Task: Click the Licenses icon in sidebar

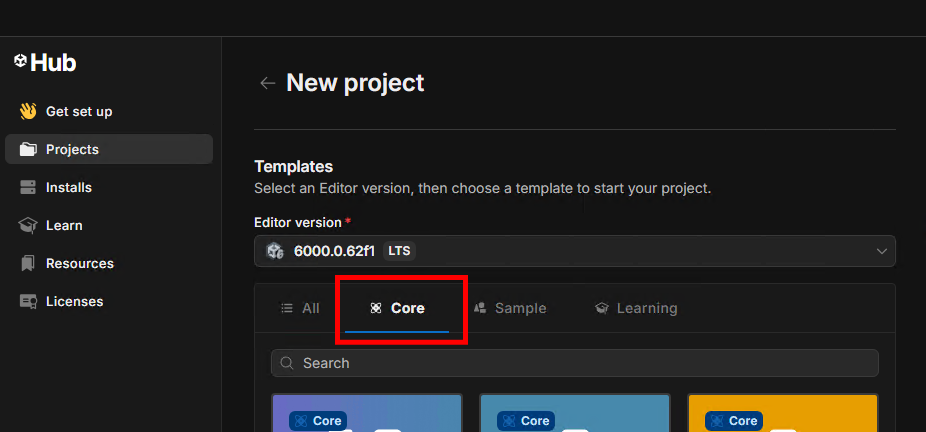Action: click(x=28, y=301)
